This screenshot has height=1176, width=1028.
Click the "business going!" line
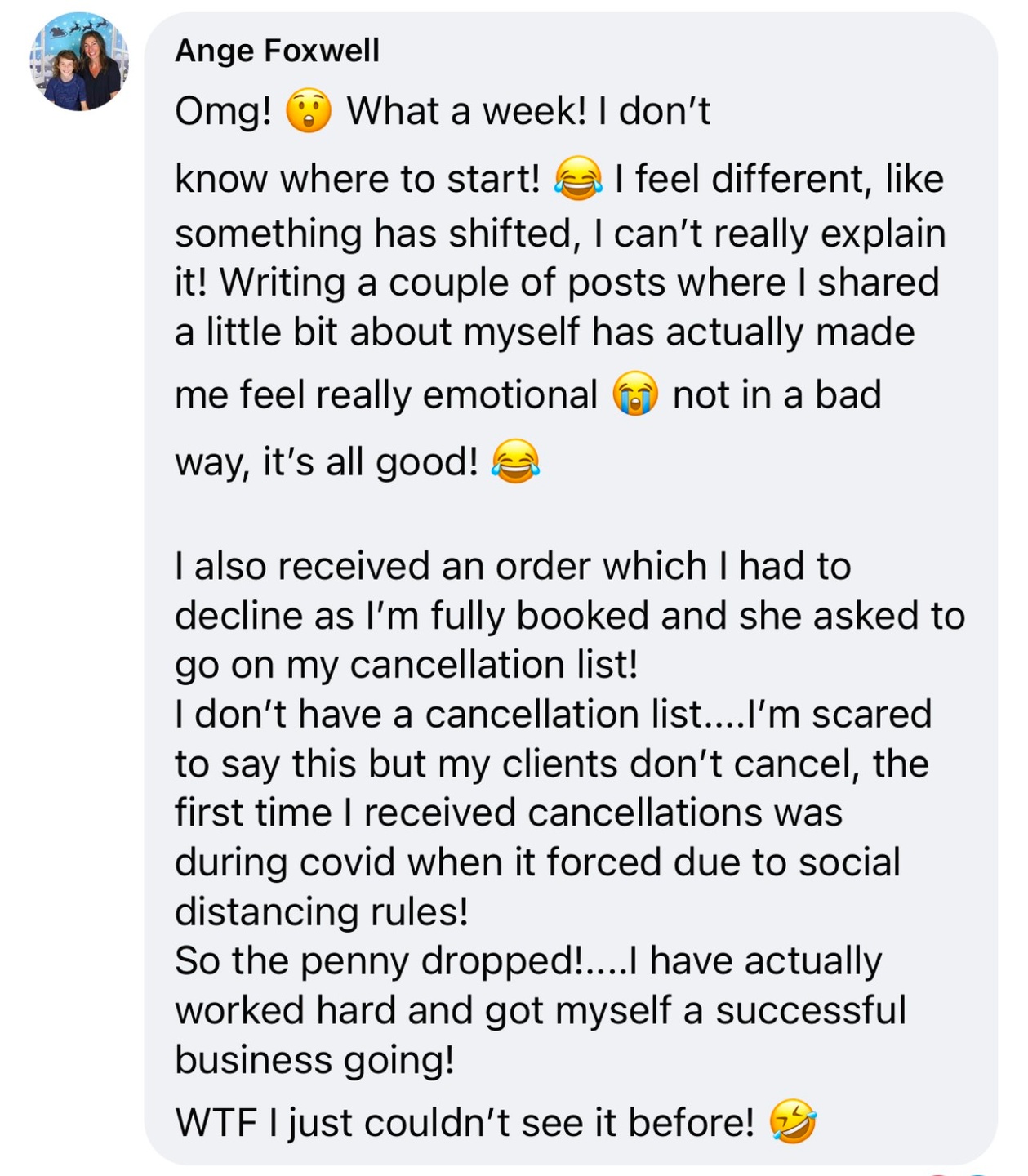click(x=314, y=1060)
